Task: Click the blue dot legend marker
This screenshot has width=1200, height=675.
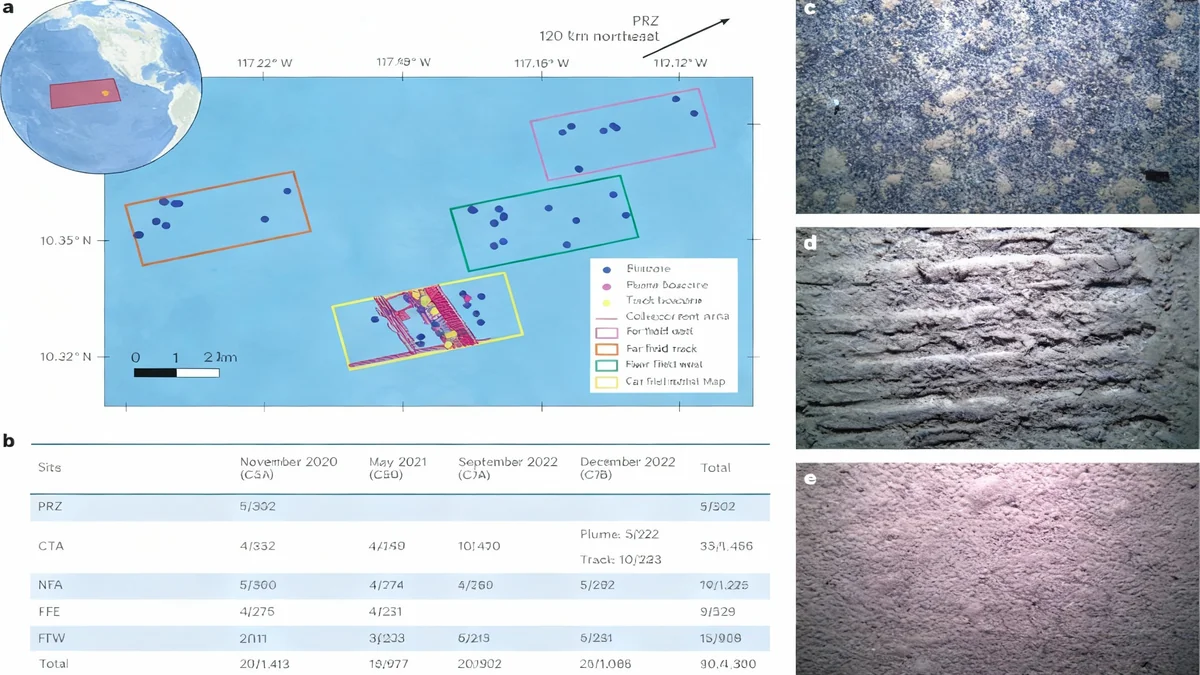Action: (607, 269)
